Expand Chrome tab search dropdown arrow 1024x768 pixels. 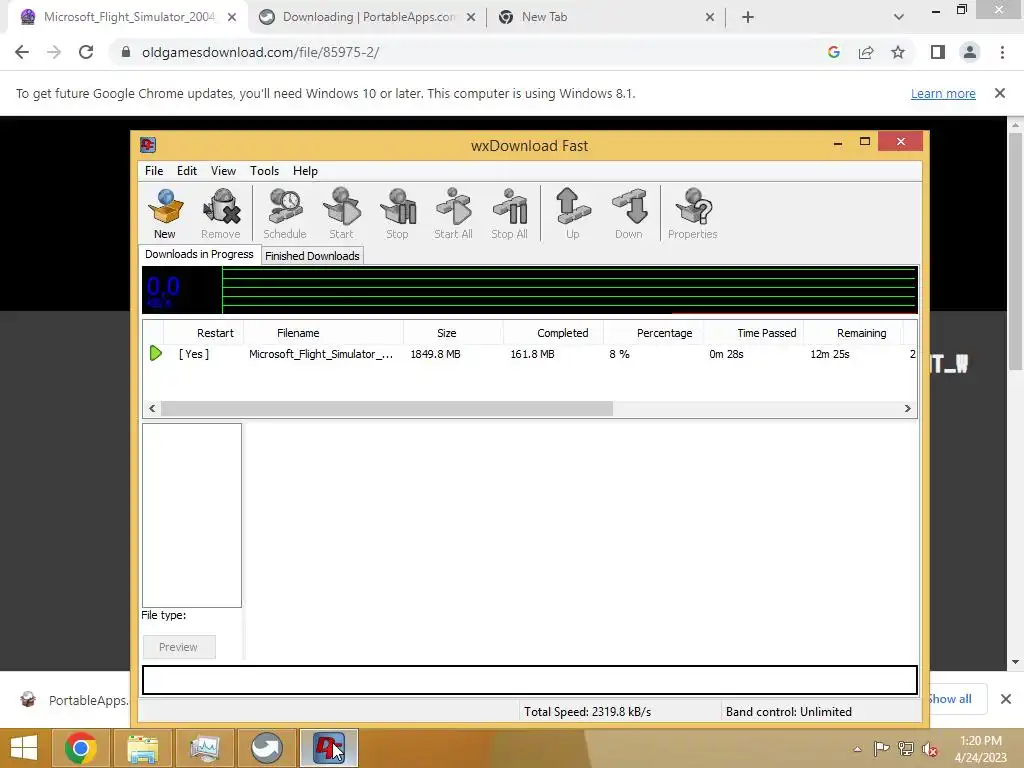[x=899, y=17]
